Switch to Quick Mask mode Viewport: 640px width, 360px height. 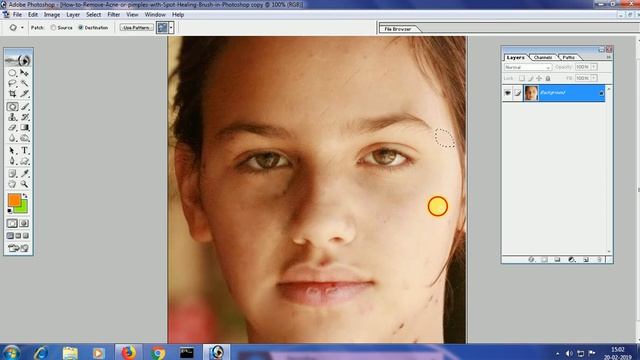[24, 223]
